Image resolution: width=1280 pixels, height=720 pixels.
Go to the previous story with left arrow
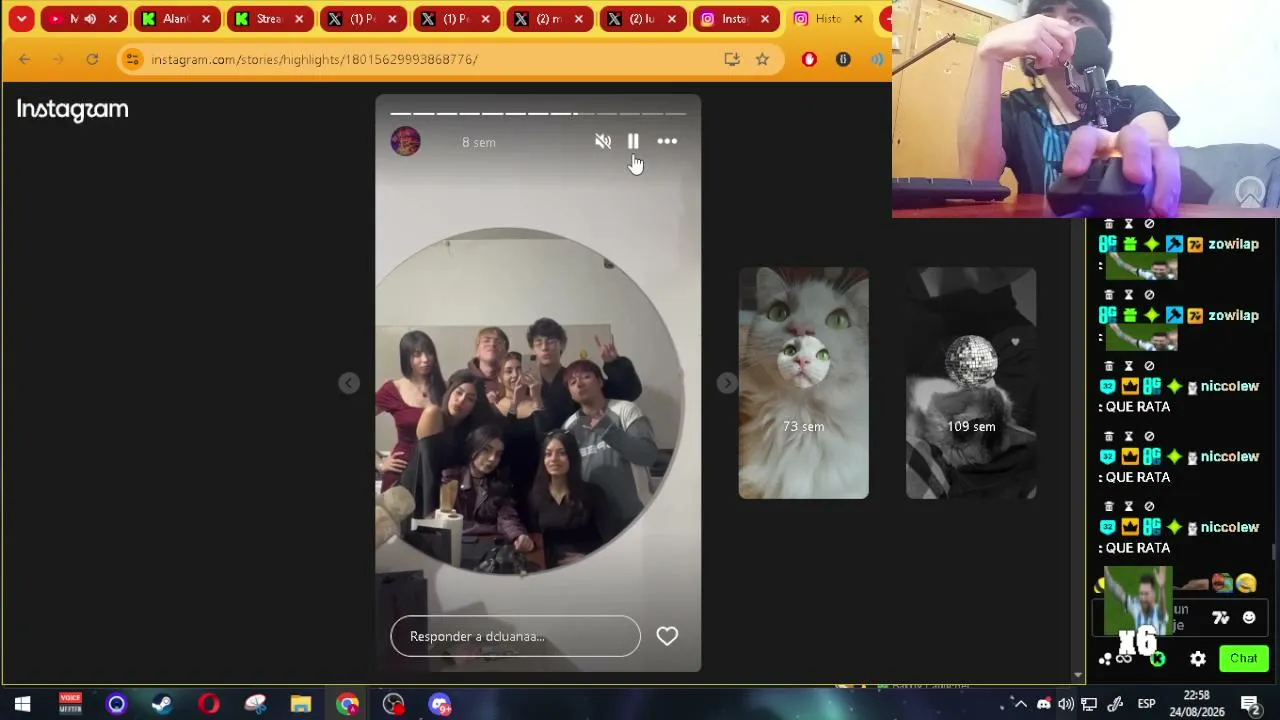[348, 383]
